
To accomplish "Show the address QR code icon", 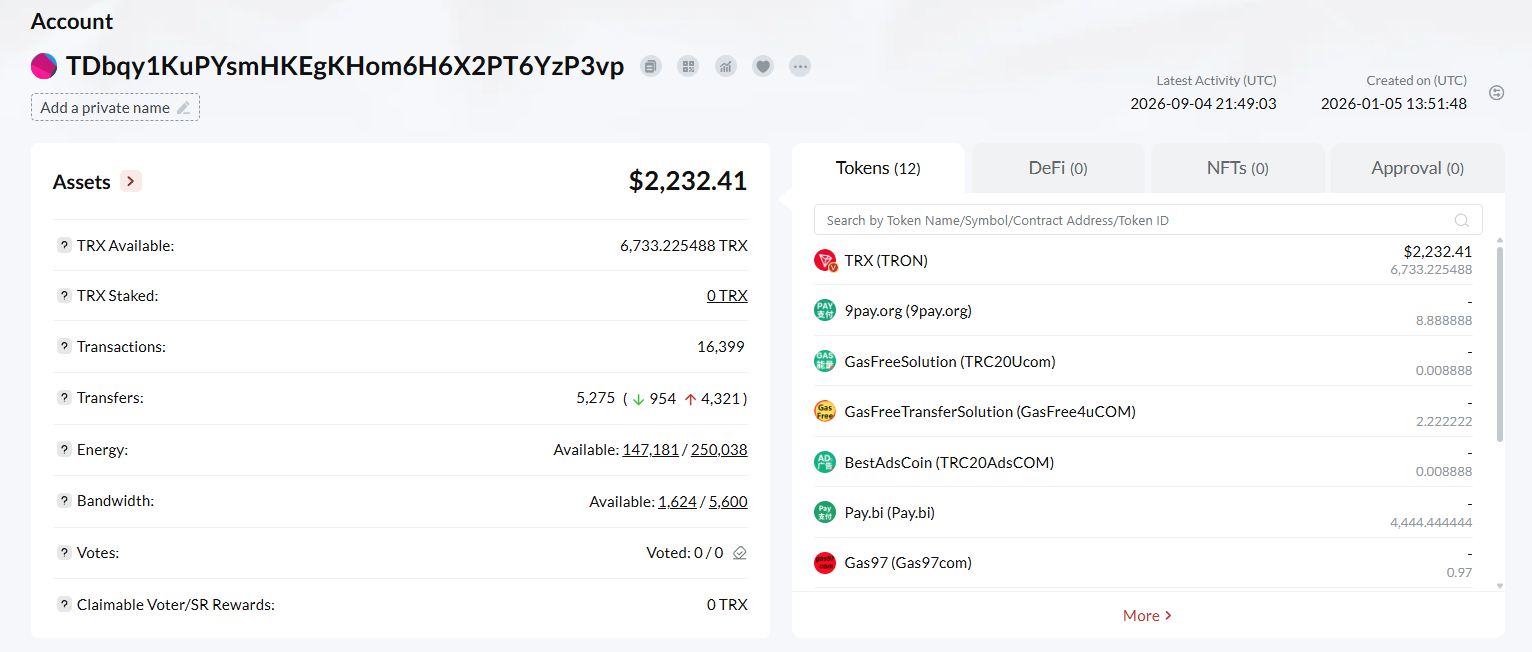I will click(x=688, y=67).
